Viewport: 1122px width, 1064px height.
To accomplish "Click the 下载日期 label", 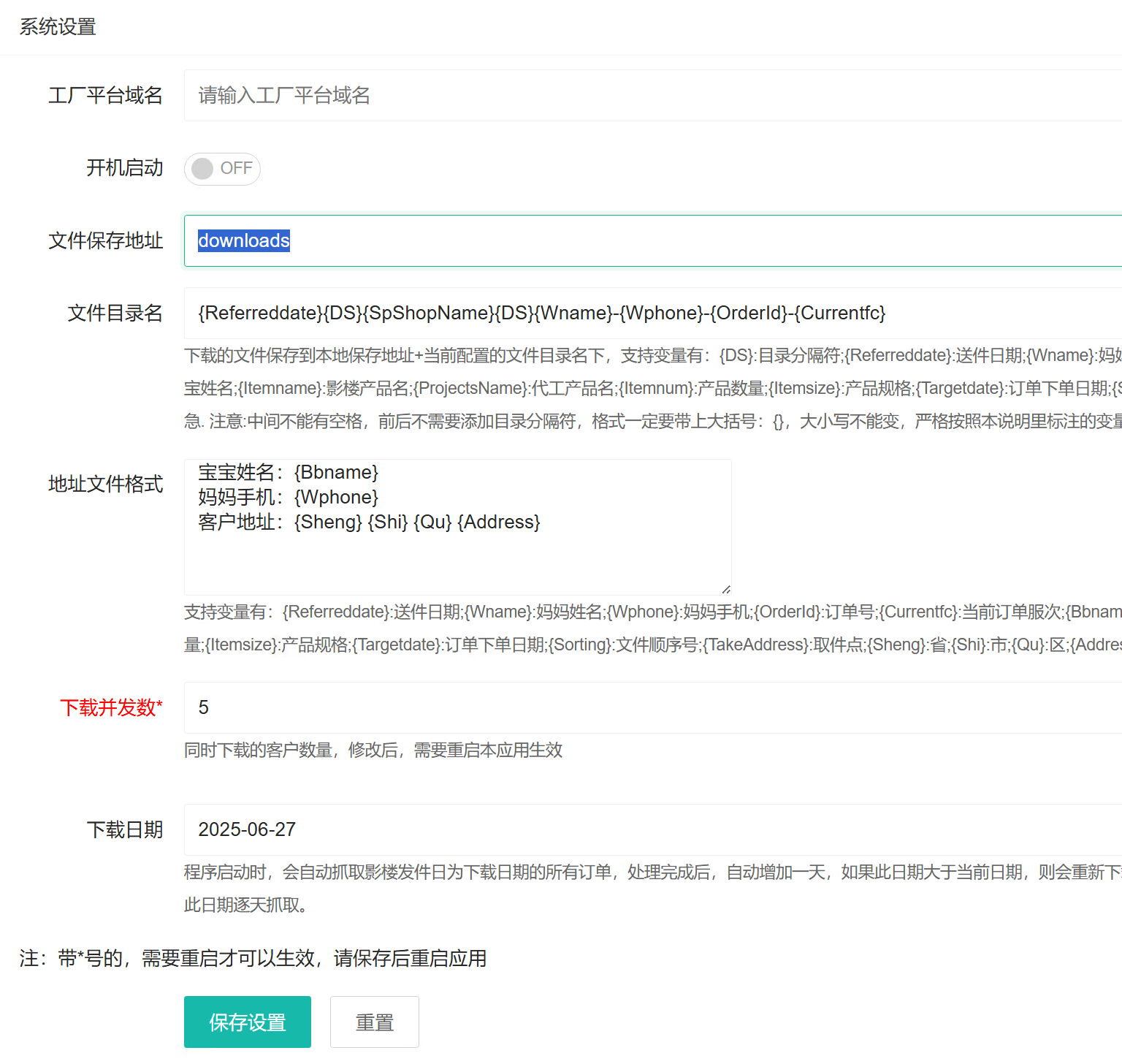I will pyautogui.click(x=124, y=829).
